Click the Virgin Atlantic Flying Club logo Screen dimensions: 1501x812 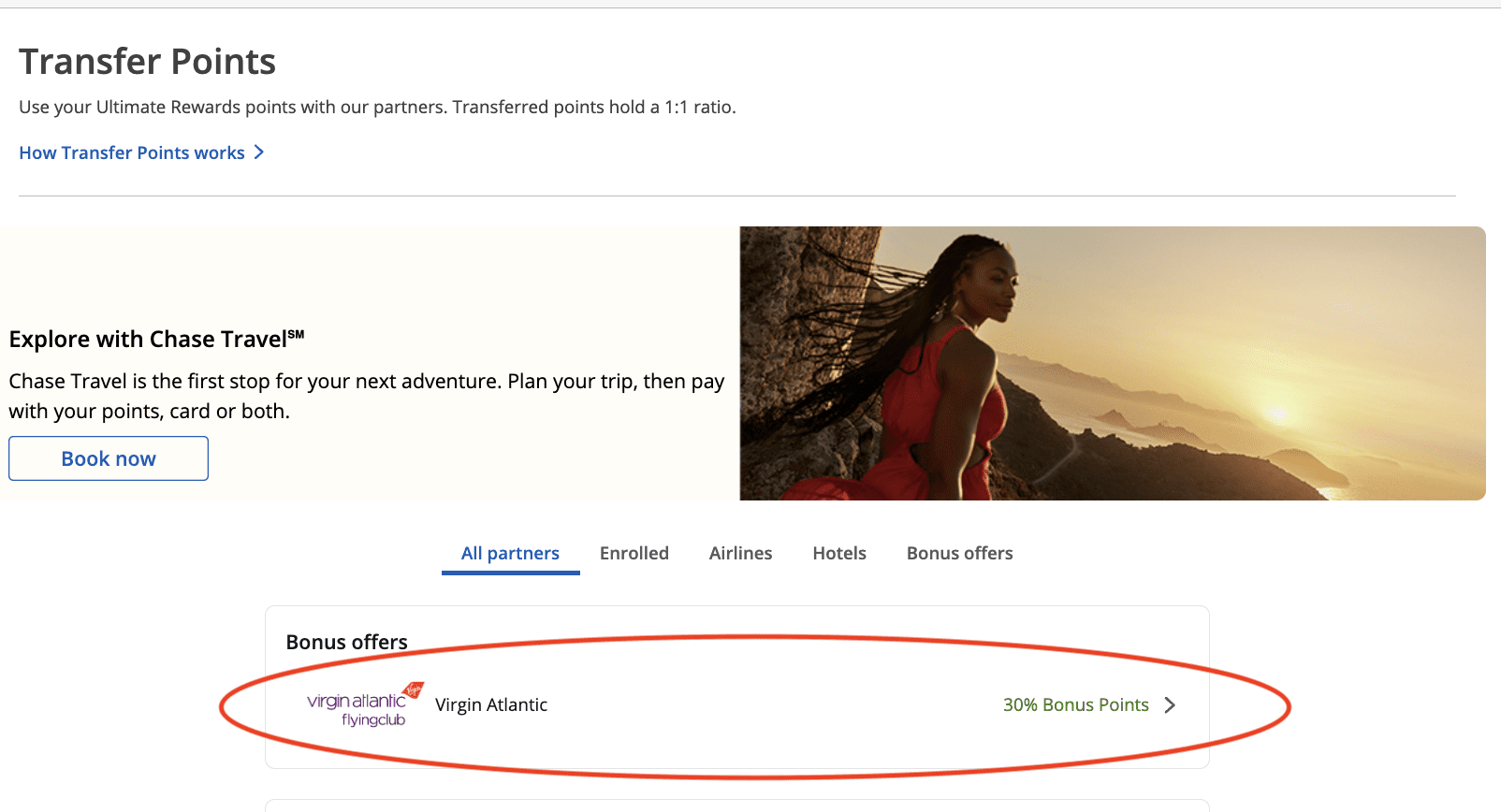(365, 705)
